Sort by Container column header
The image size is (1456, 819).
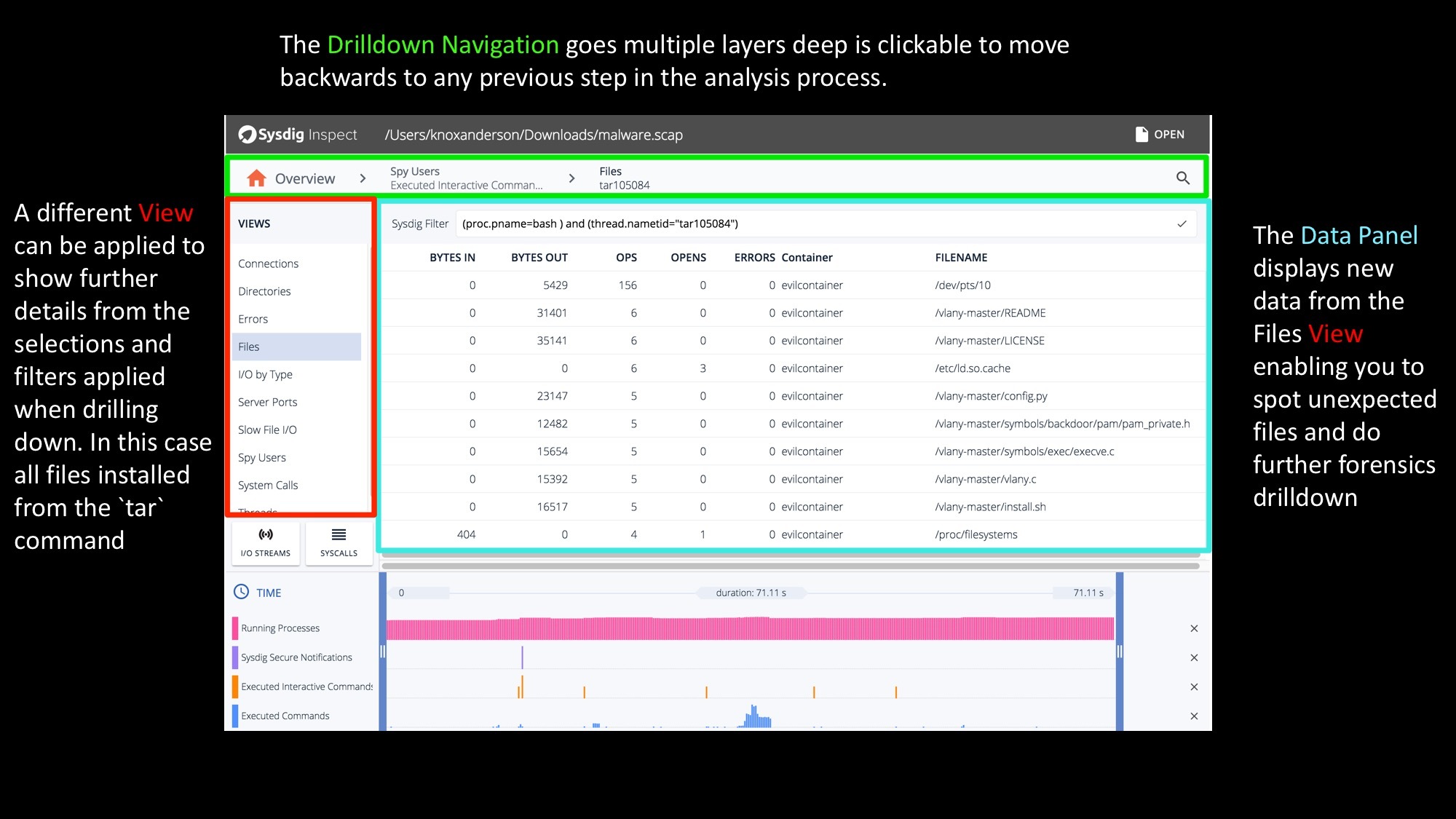point(807,258)
